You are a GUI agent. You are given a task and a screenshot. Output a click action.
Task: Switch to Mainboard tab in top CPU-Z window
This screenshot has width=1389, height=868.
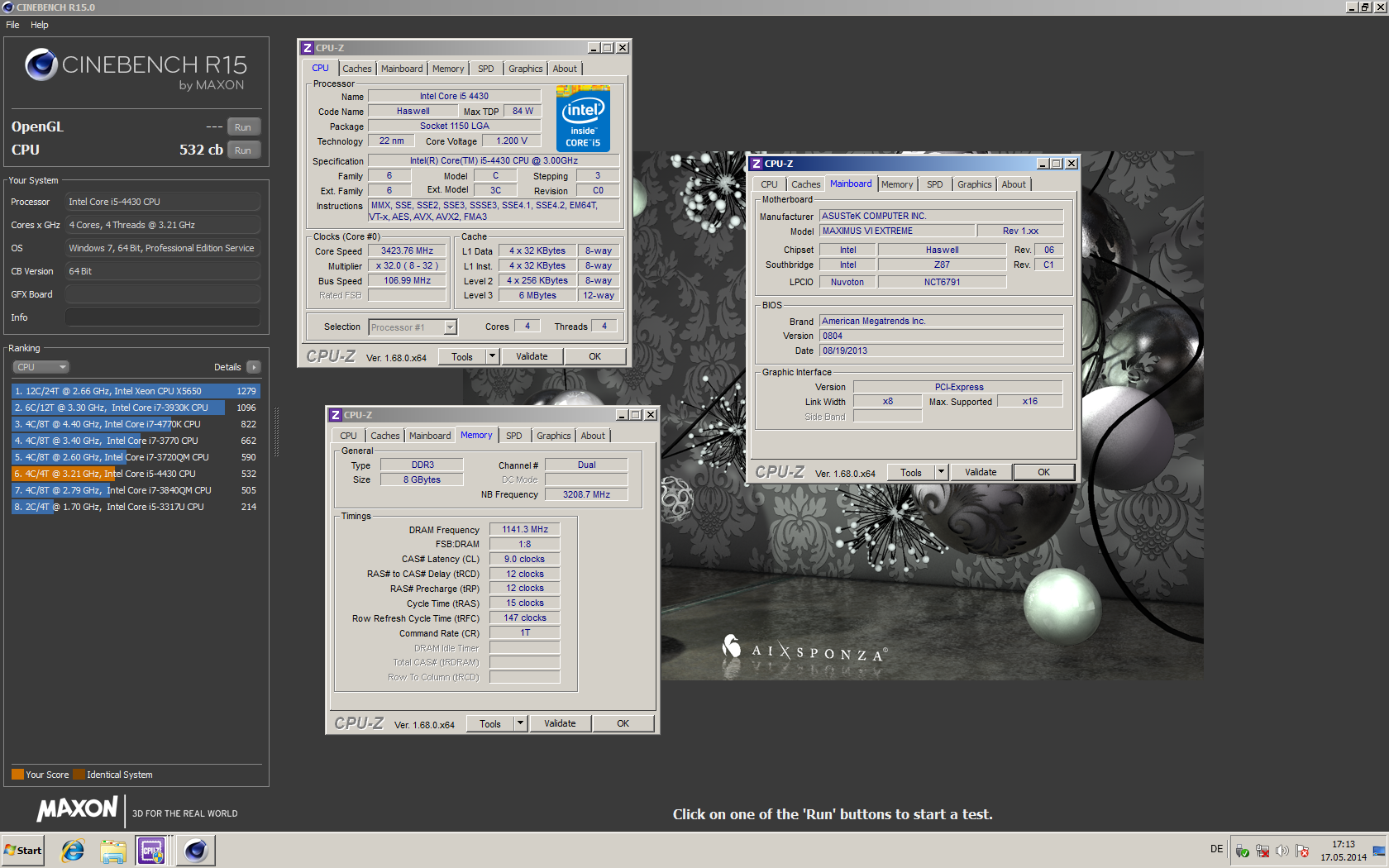402,69
